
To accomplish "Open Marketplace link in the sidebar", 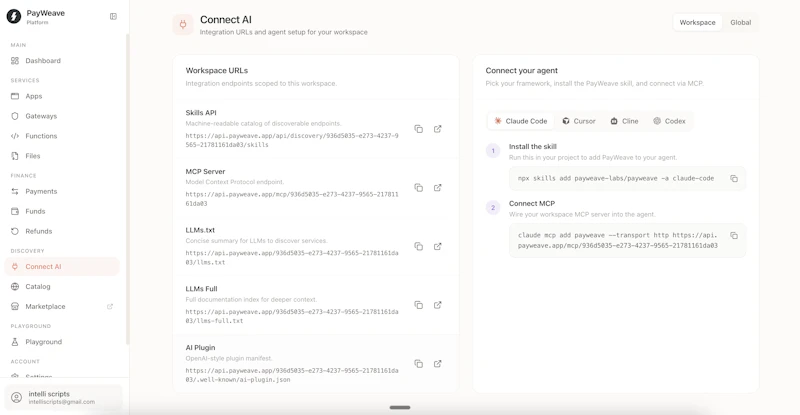I will pyautogui.click(x=62, y=306).
